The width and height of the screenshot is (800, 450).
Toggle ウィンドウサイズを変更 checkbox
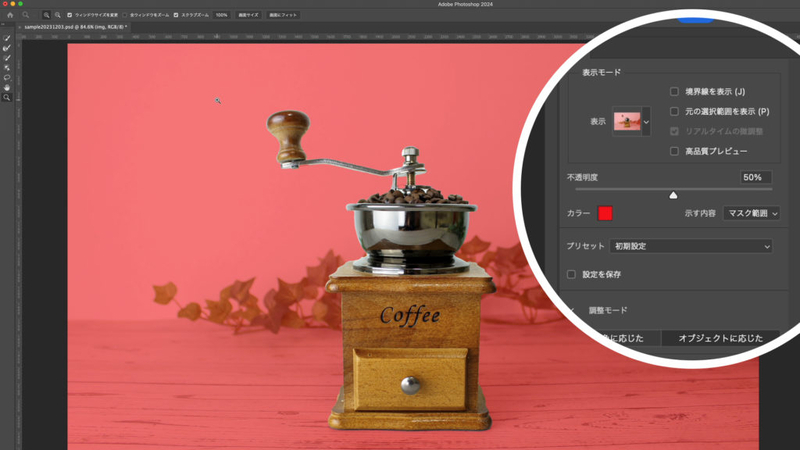(69, 15)
